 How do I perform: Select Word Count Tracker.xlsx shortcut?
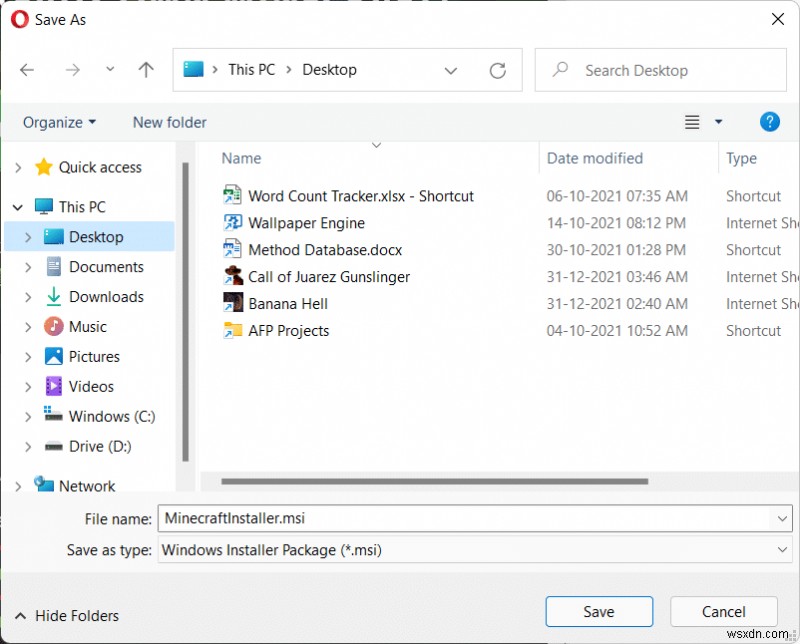point(360,196)
